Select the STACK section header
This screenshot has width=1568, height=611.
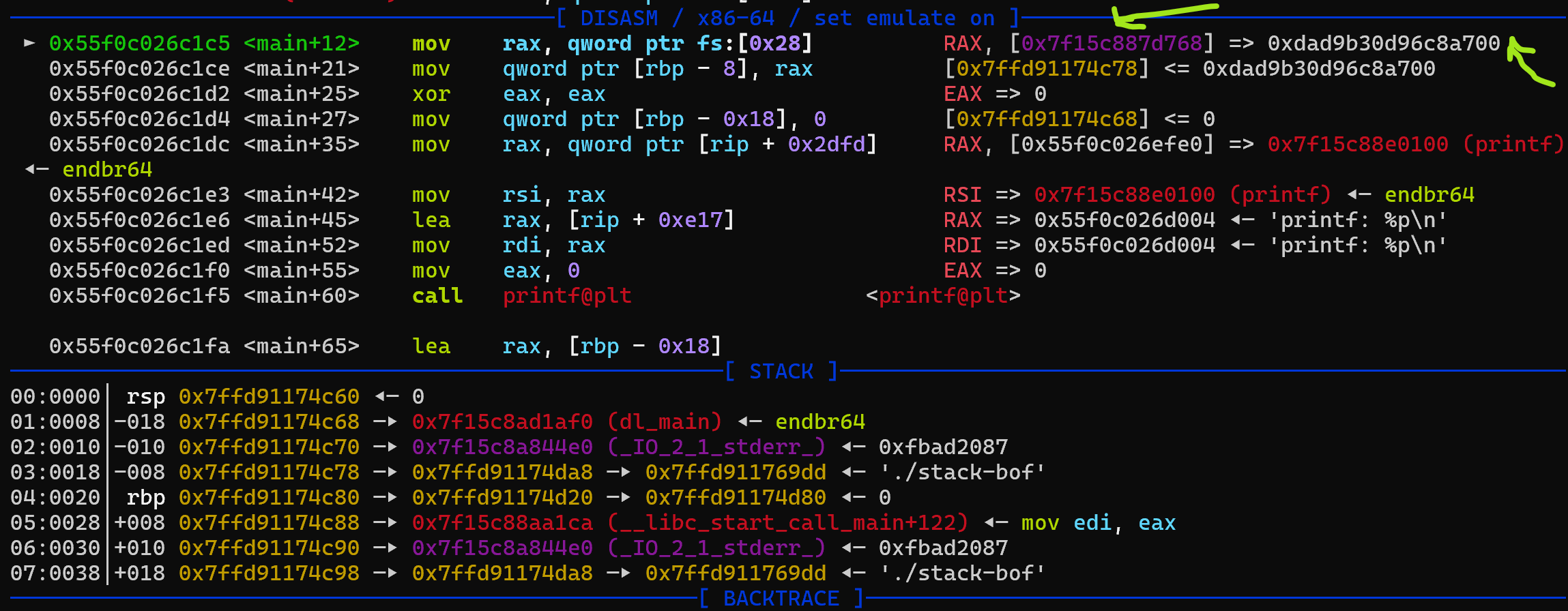(781, 371)
